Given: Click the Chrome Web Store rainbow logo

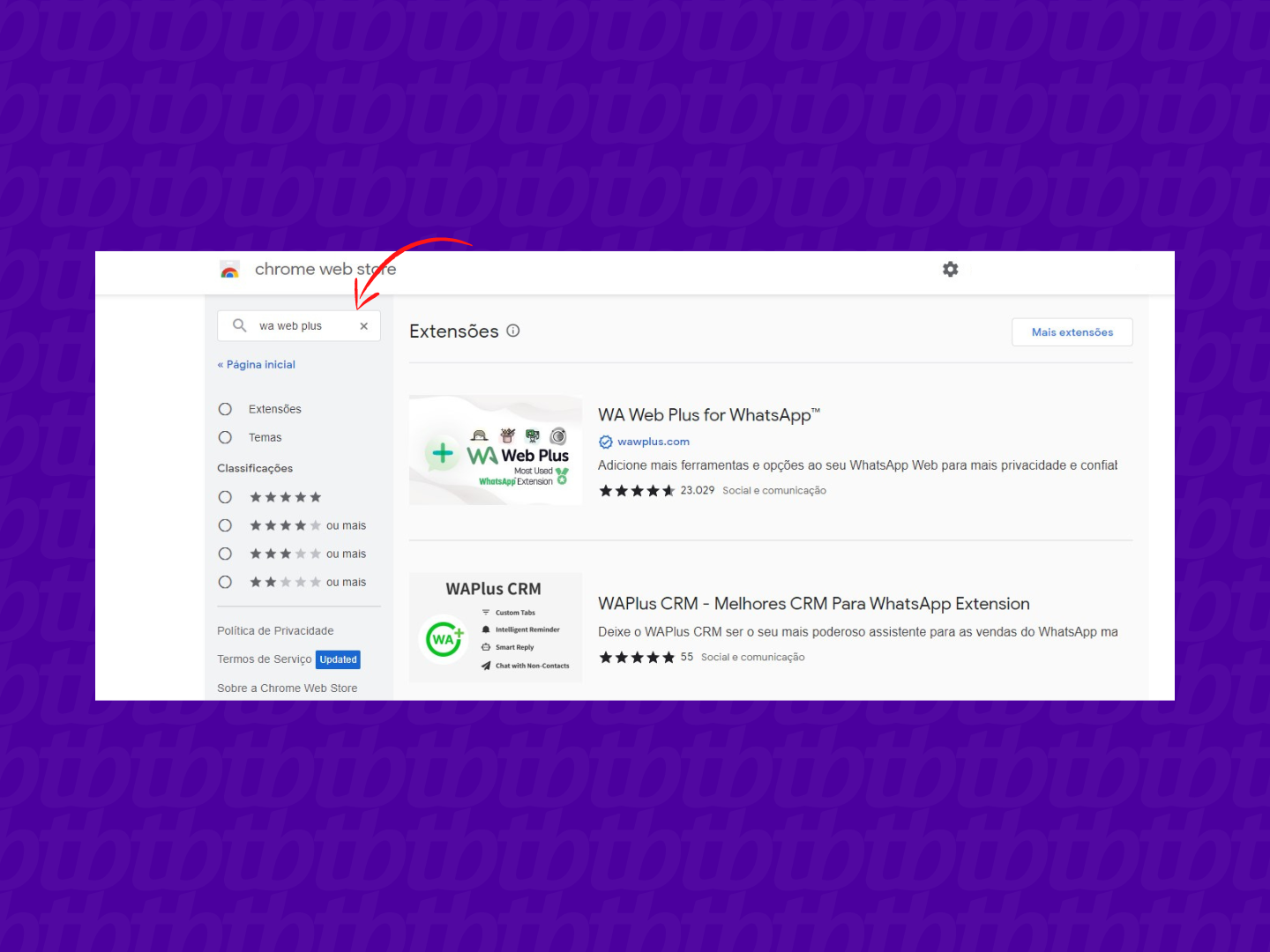Looking at the screenshot, I should [x=230, y=270].
